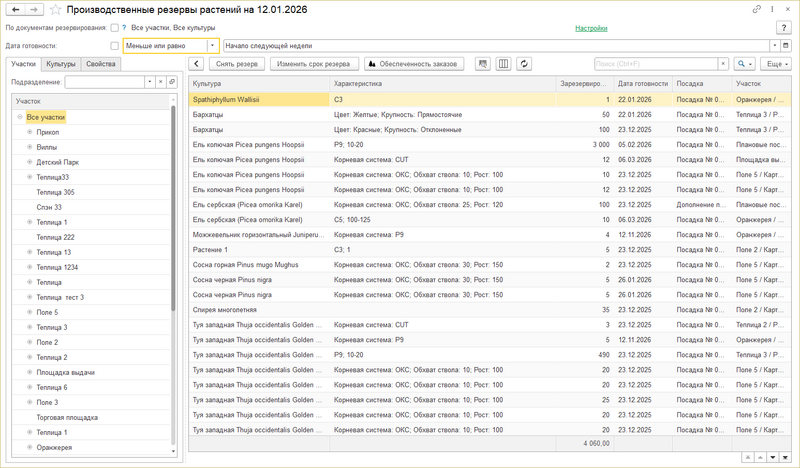Image resolution: width=800 pixels, height=468 pixels.
Task: Click the help question mark button
Action: [784, 28]
